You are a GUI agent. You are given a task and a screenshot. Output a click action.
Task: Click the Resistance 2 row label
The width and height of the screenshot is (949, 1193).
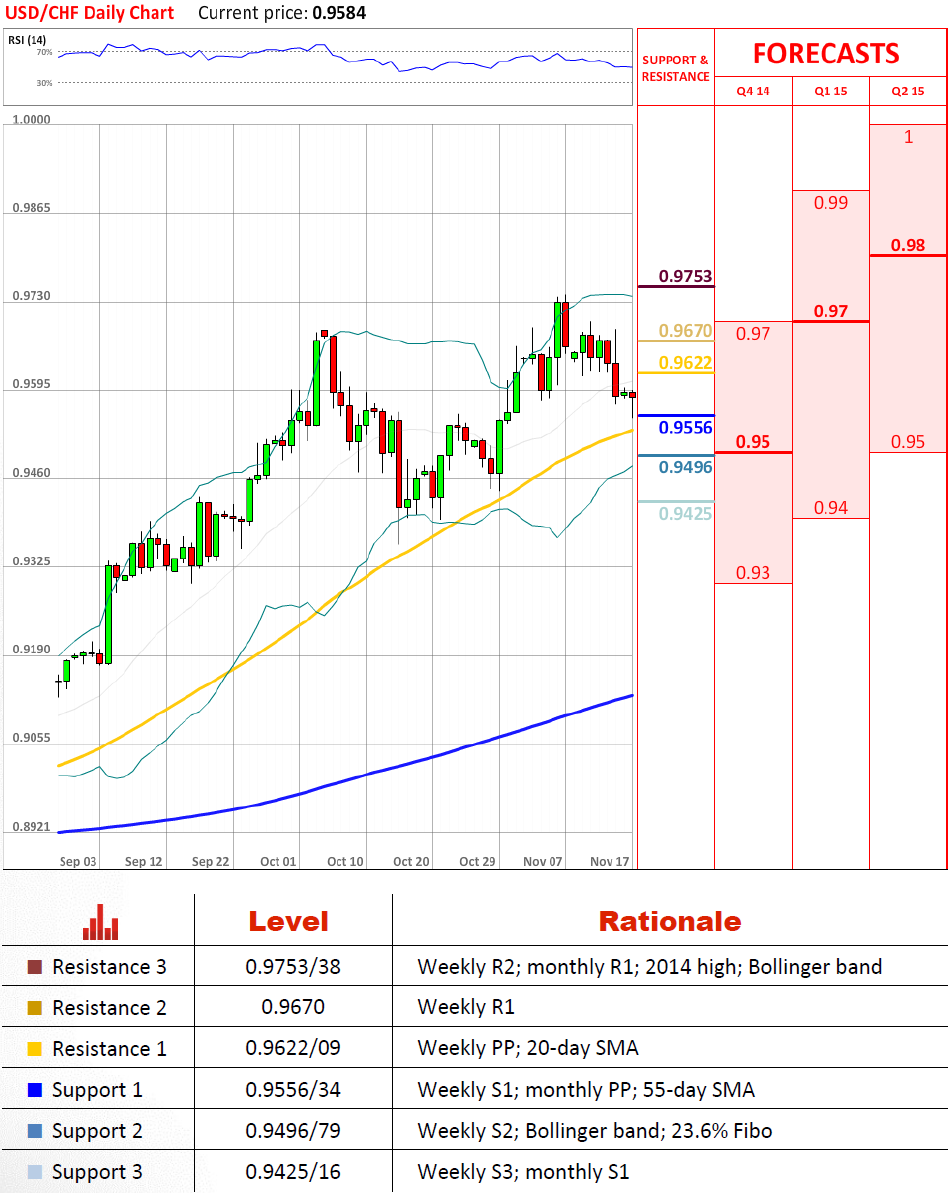point(109,1007)
